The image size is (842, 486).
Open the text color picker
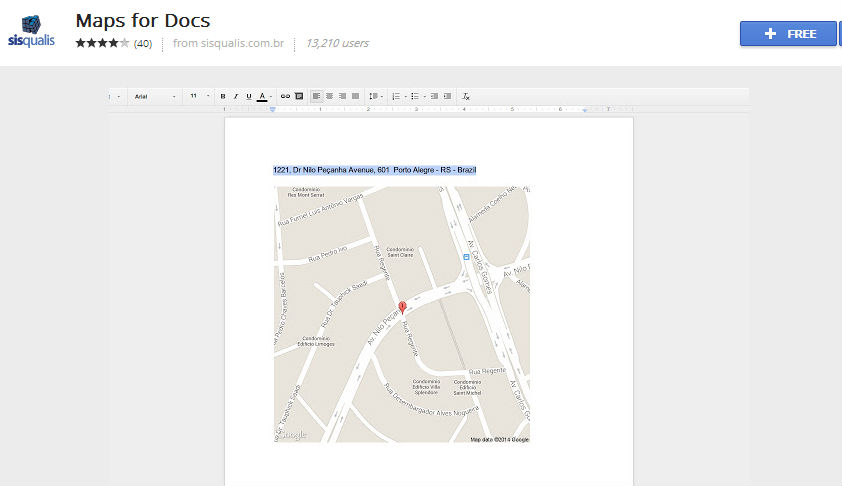pyautogui.click(x=264, y=97)
